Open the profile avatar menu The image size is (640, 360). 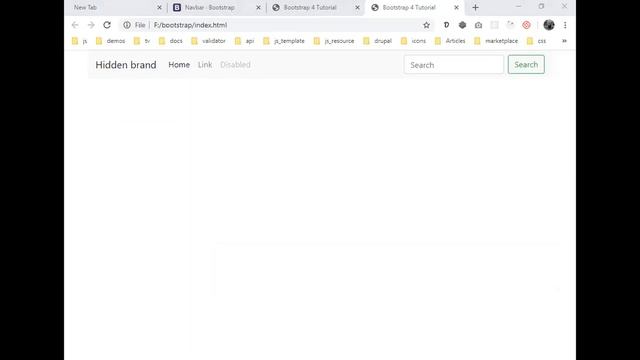[x=549, y=25]
